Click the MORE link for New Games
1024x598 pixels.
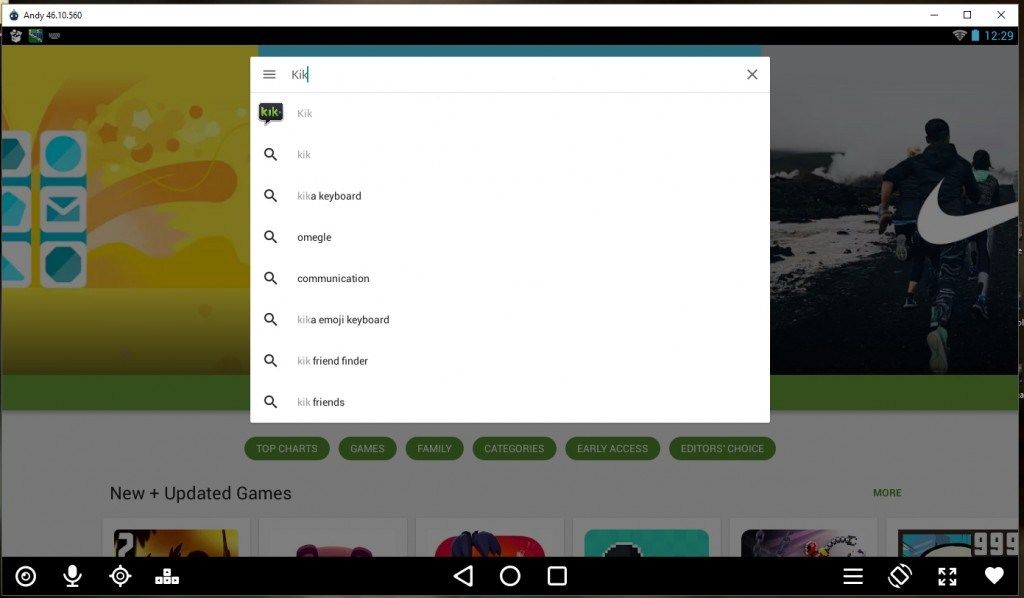pyautogui.click(x=887, y=493)
